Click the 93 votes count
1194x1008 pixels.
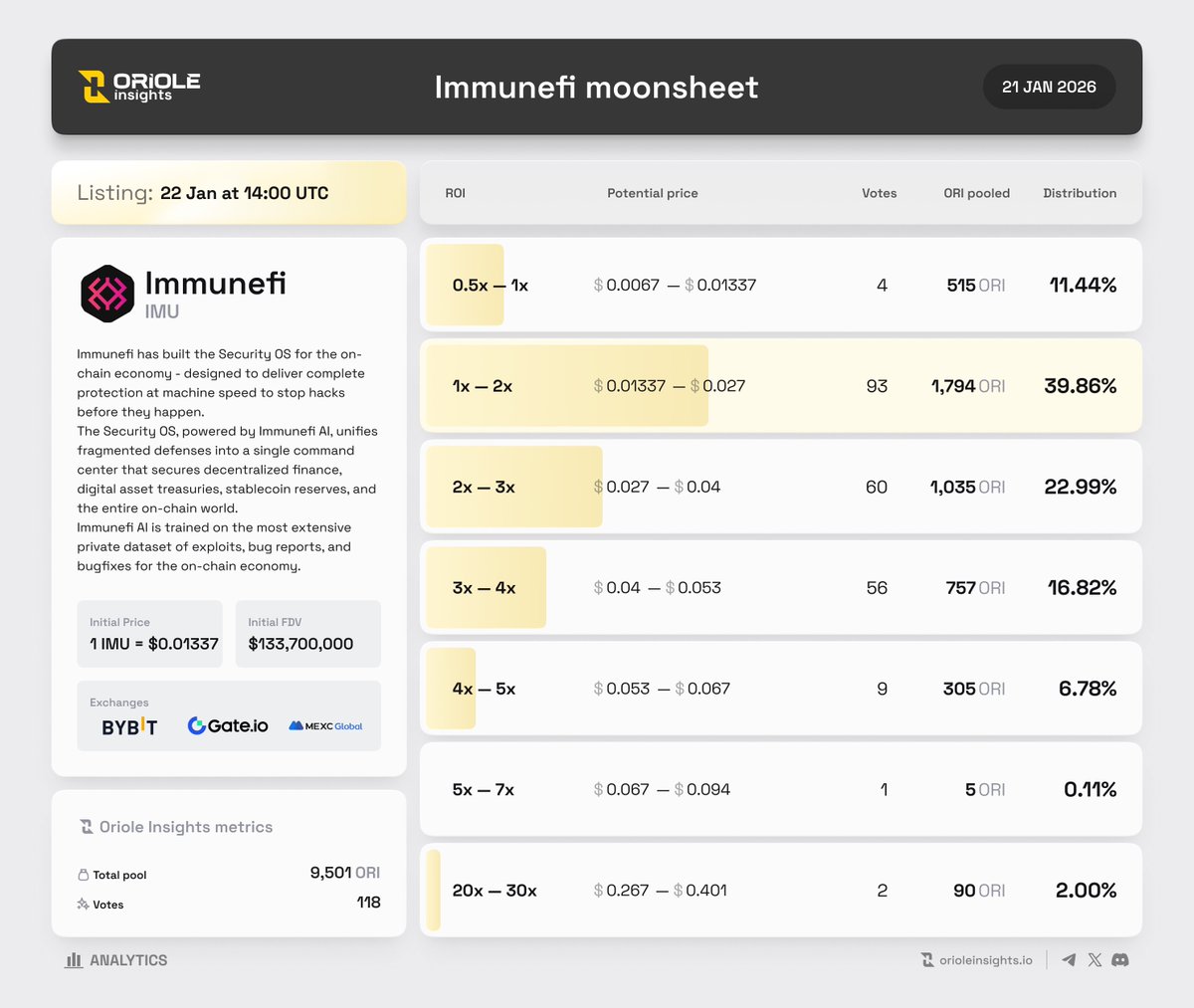(x=877, y=386)
